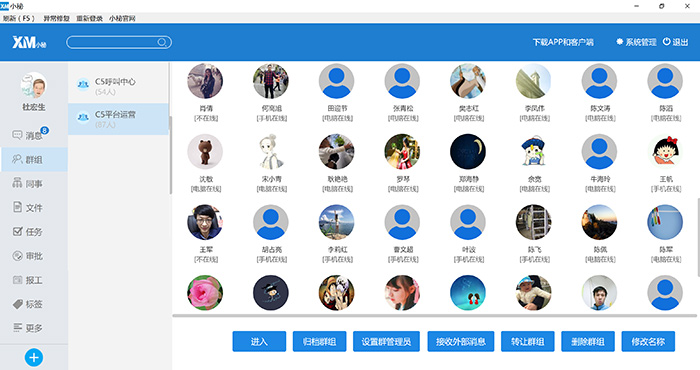The width and height of the screenshot is (700, 370).
Task: Select member 宋小青 avatar
Action: coord(271,152)
